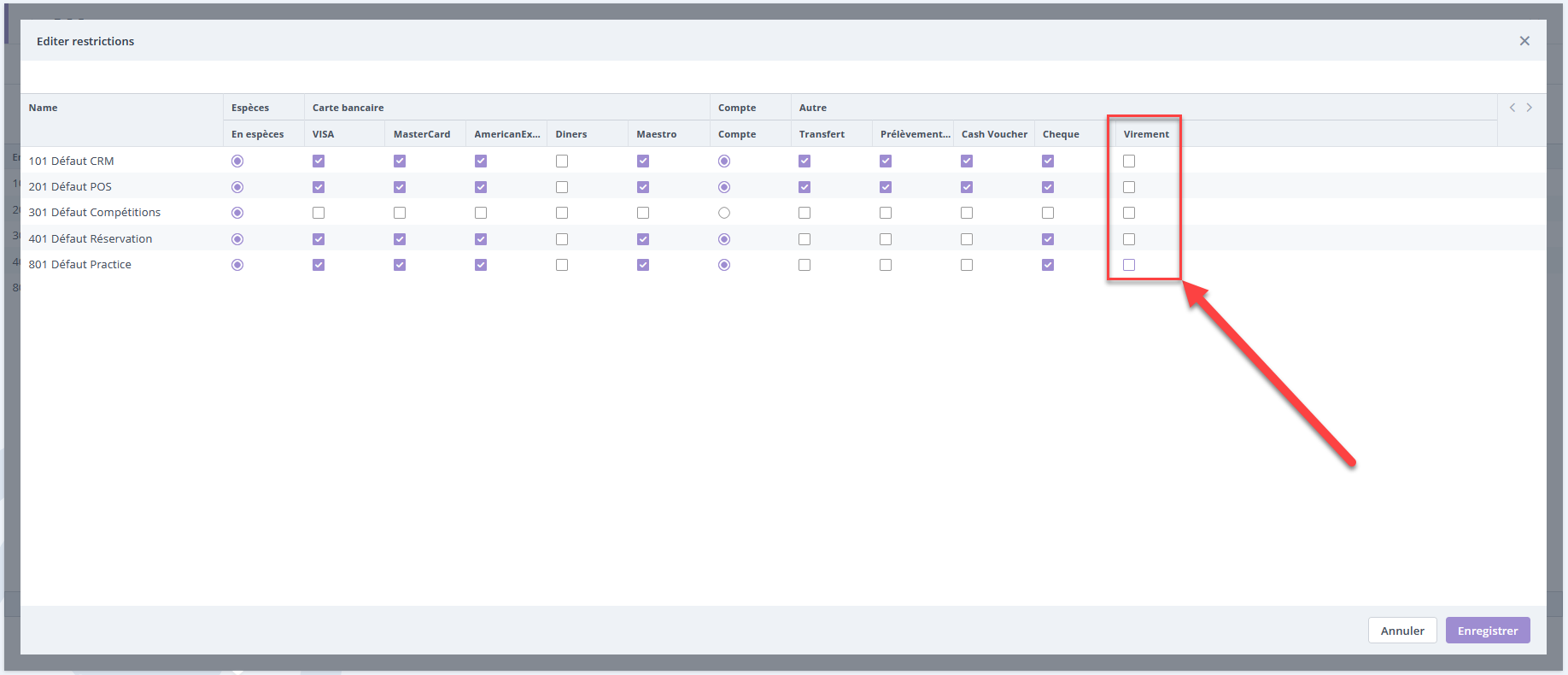Click the Cash Voucher column header

pos(994,134)
